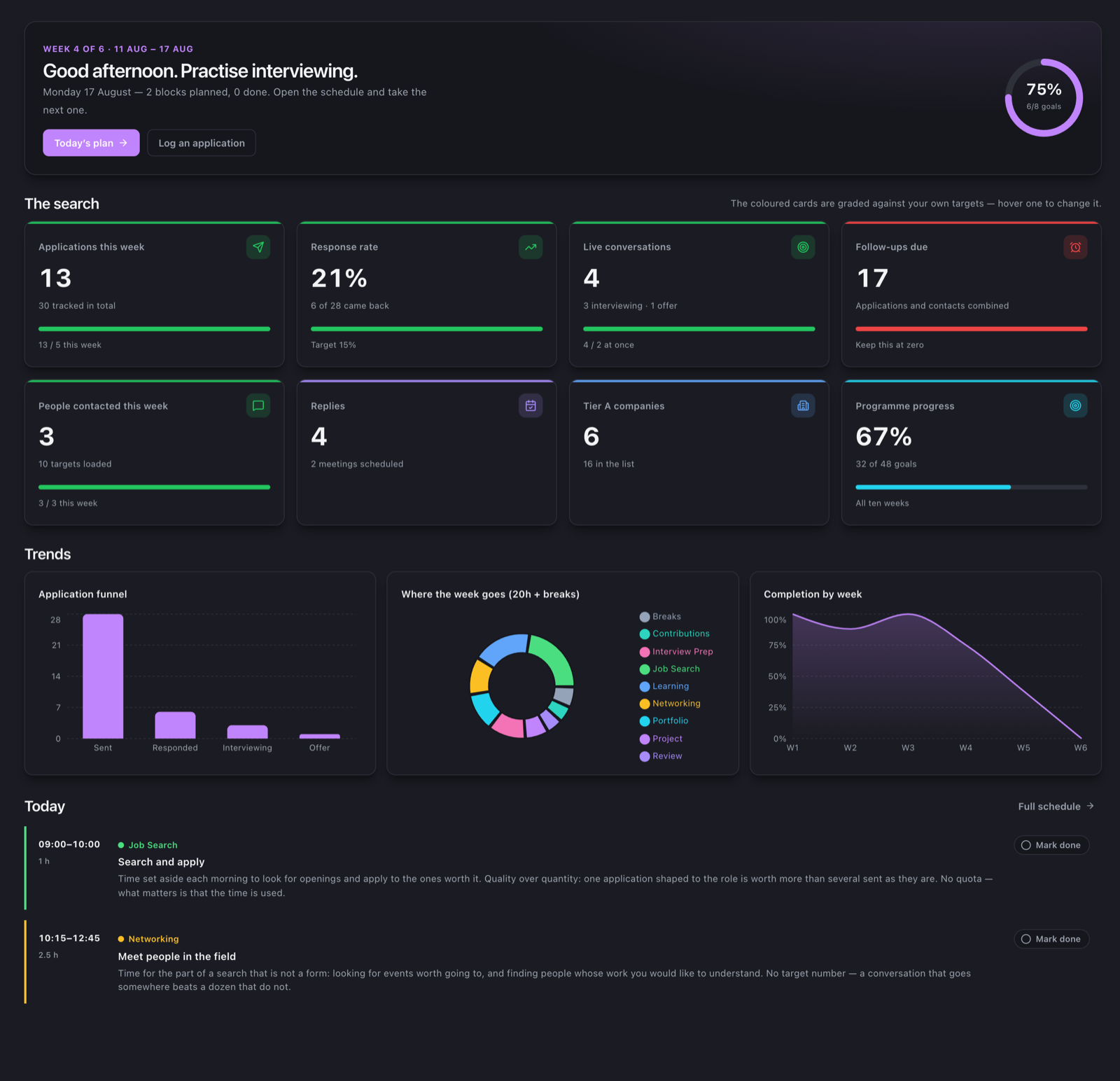Screen dimensions: 1120x1081
Task: Click the "Completion by week" chart title
Action: (x=813, y=594)
